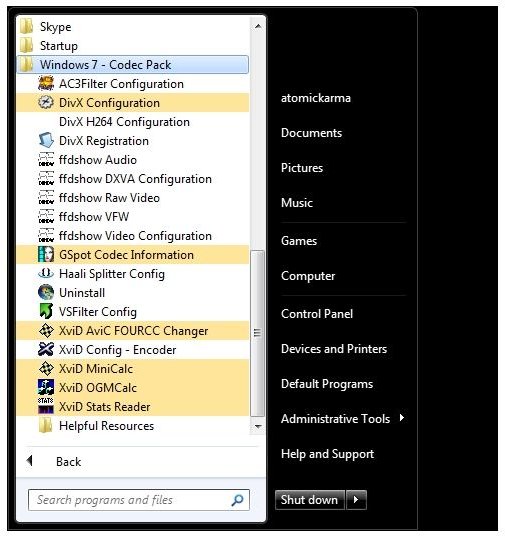Click the DivX Registration icon

tap(46, 140)
